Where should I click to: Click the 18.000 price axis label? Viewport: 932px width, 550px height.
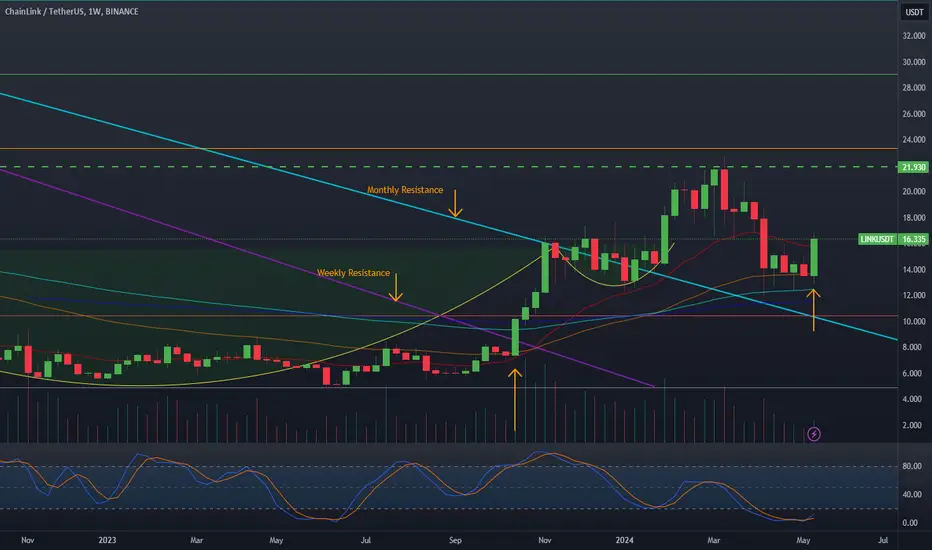[914, 218]
